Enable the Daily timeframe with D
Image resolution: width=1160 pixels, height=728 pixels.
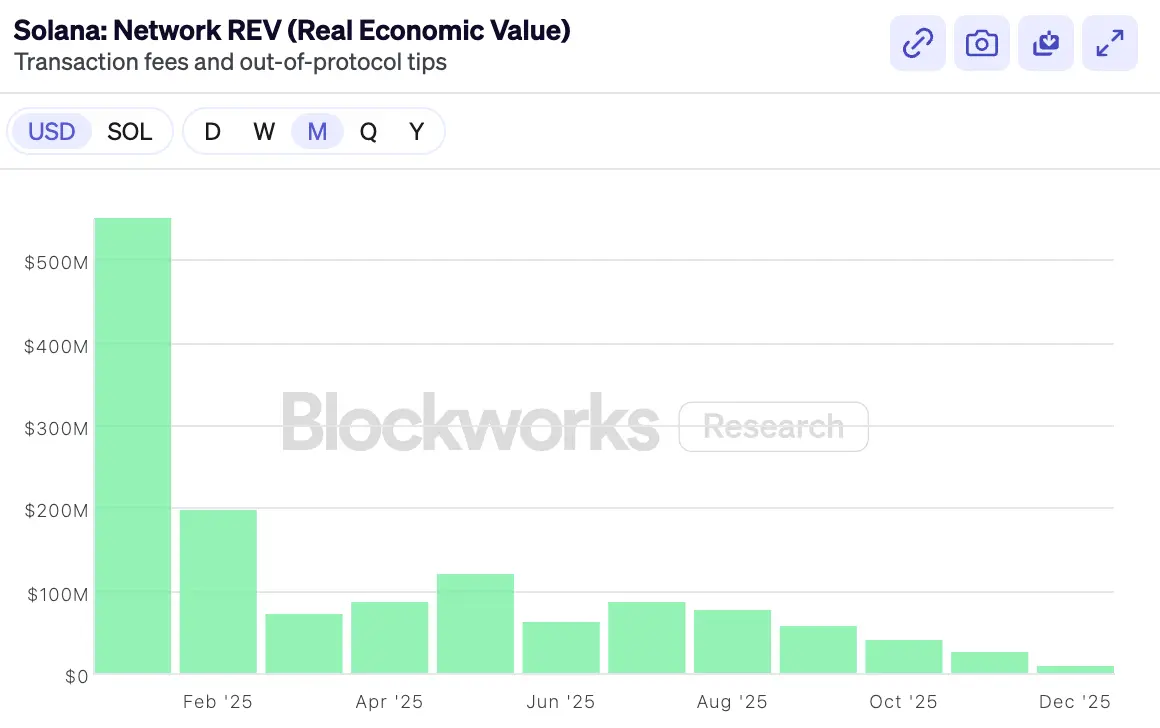coord(212,131)
